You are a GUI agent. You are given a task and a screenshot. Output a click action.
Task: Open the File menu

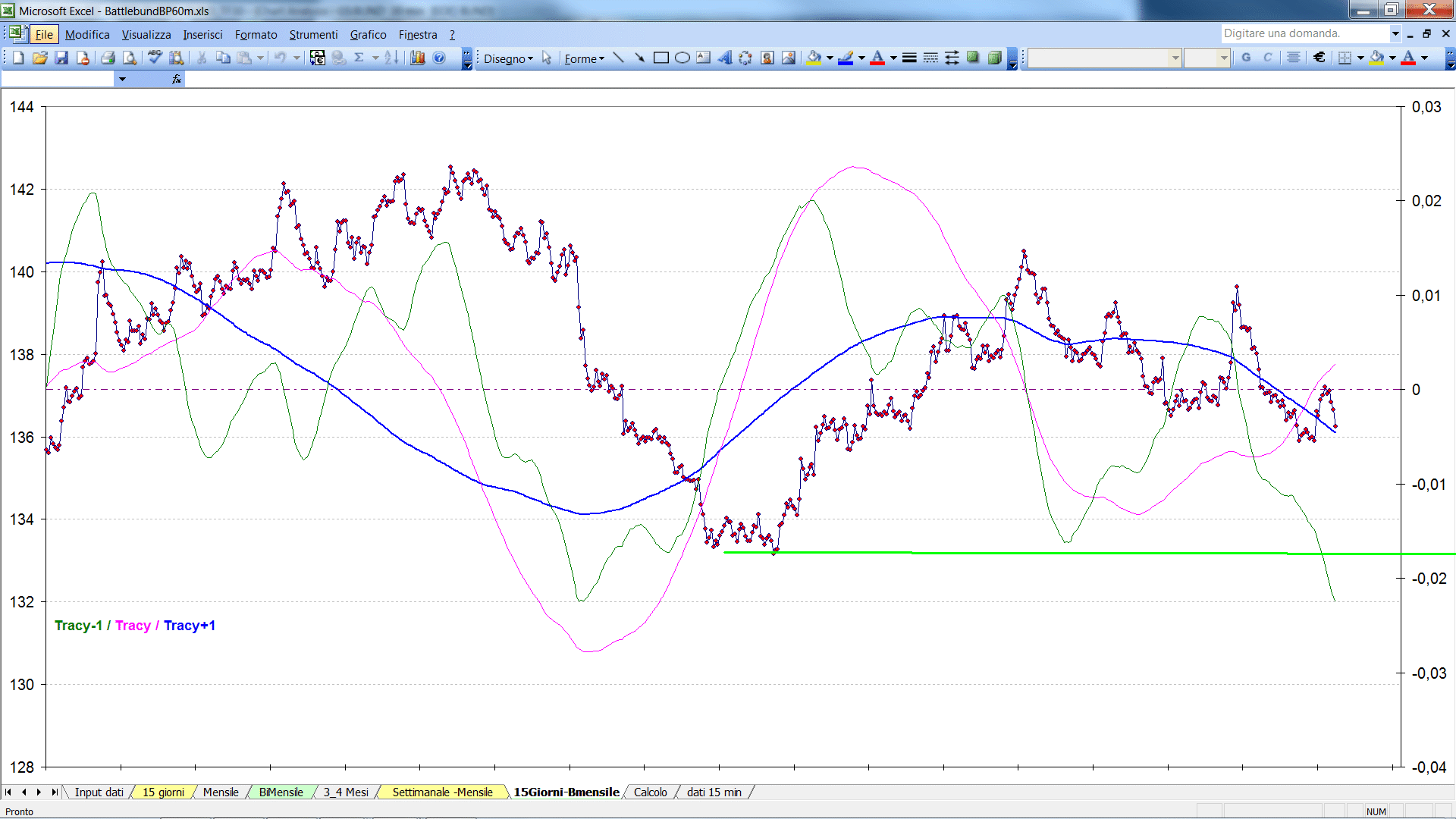[45, 34]
